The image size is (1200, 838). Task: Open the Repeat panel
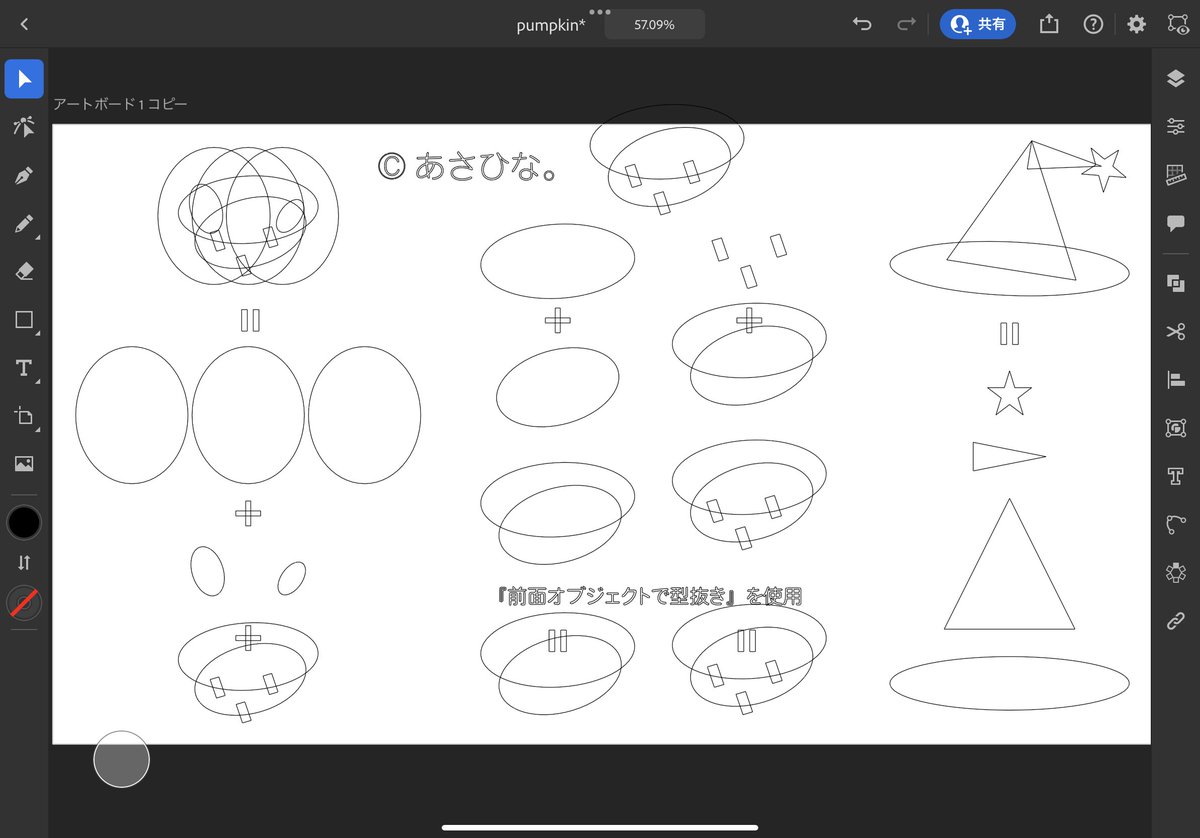point(1176,572)
